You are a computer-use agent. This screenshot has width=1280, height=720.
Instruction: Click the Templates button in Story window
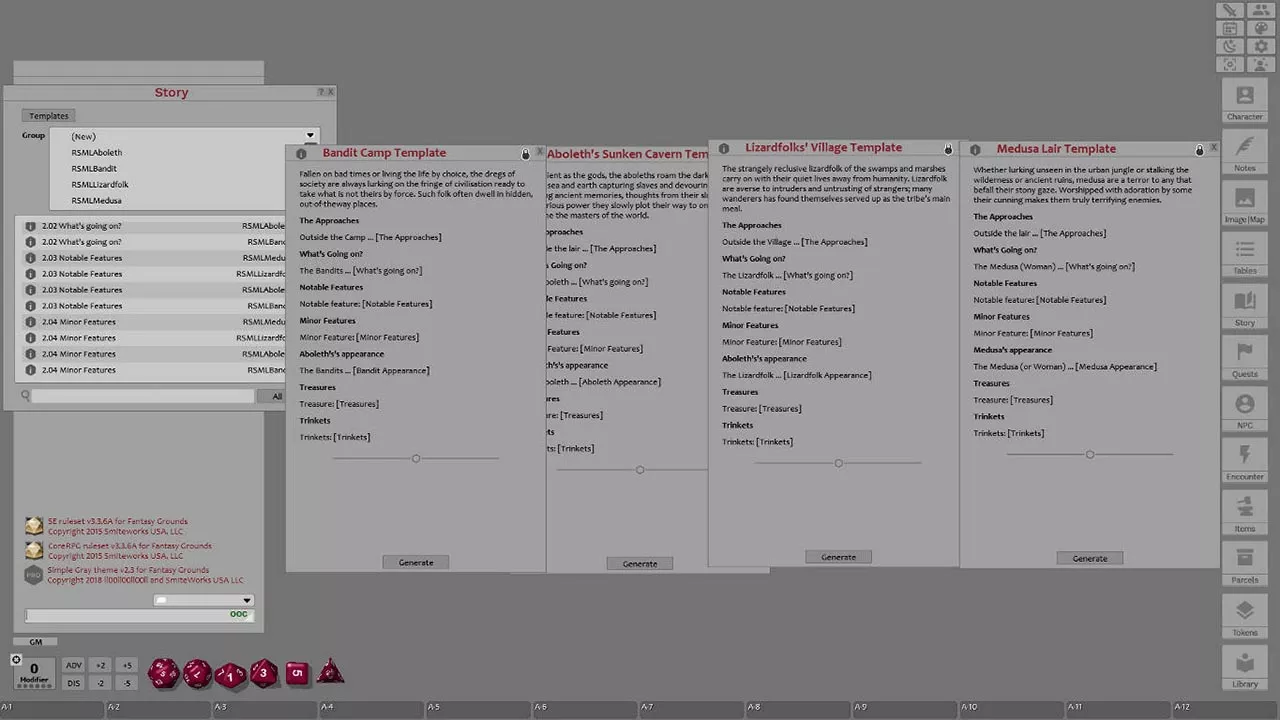tap(48, 116)
